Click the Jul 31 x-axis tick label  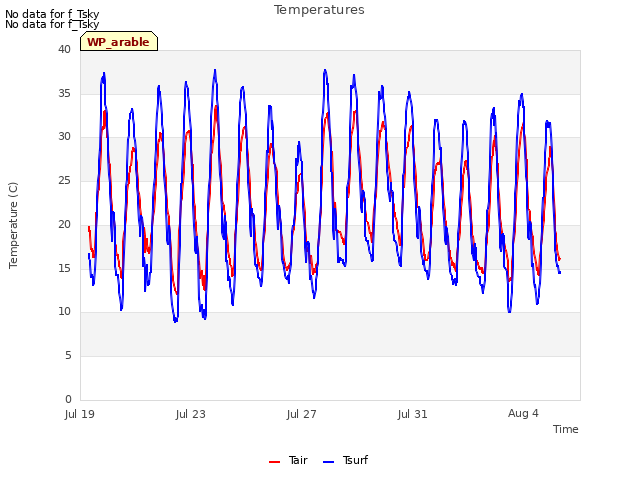[x=412, y=414]
